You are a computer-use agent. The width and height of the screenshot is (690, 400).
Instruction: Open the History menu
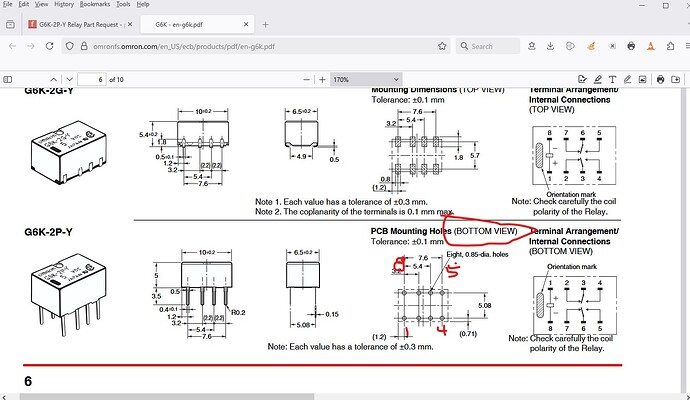point(64,4)
